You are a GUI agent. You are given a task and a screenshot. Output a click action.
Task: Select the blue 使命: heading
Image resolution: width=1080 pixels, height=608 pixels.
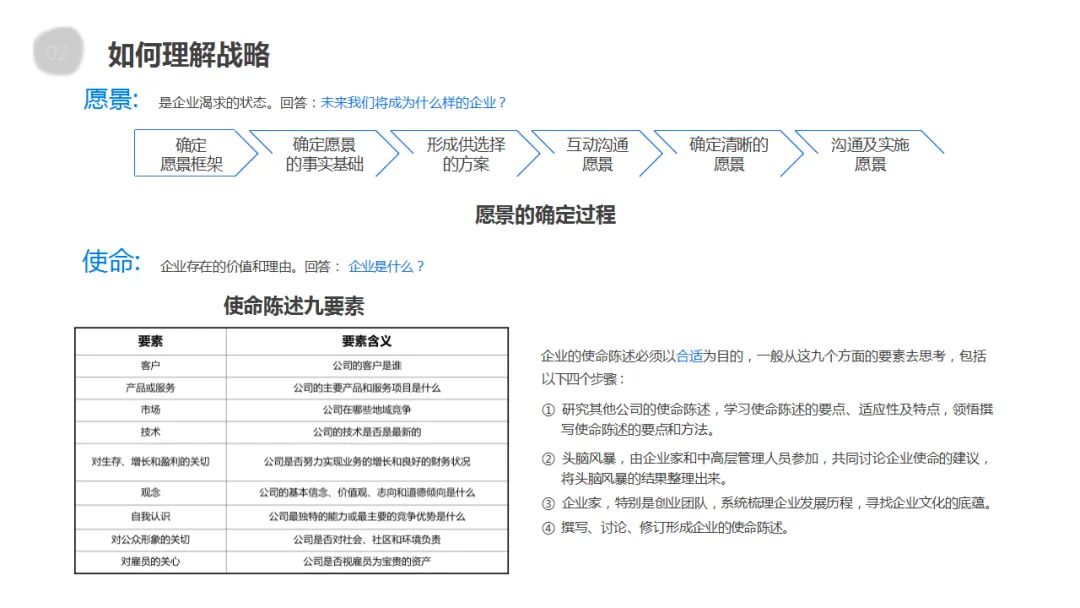tap(112, 262)
